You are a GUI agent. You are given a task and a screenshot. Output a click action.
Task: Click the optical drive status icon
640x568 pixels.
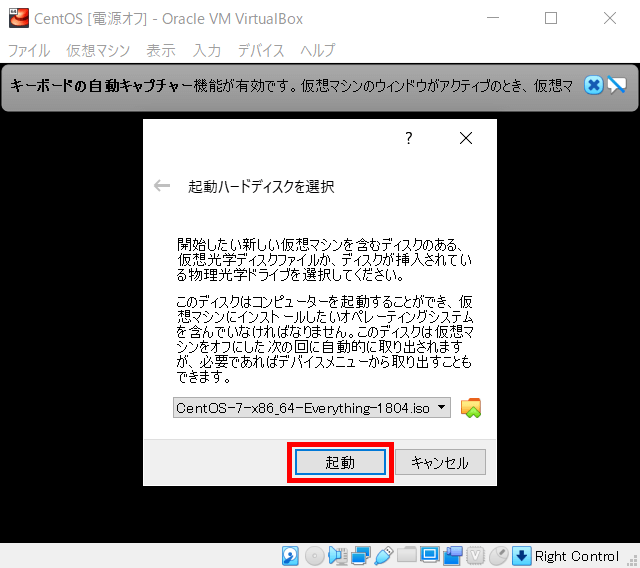(x=315, y=556)
